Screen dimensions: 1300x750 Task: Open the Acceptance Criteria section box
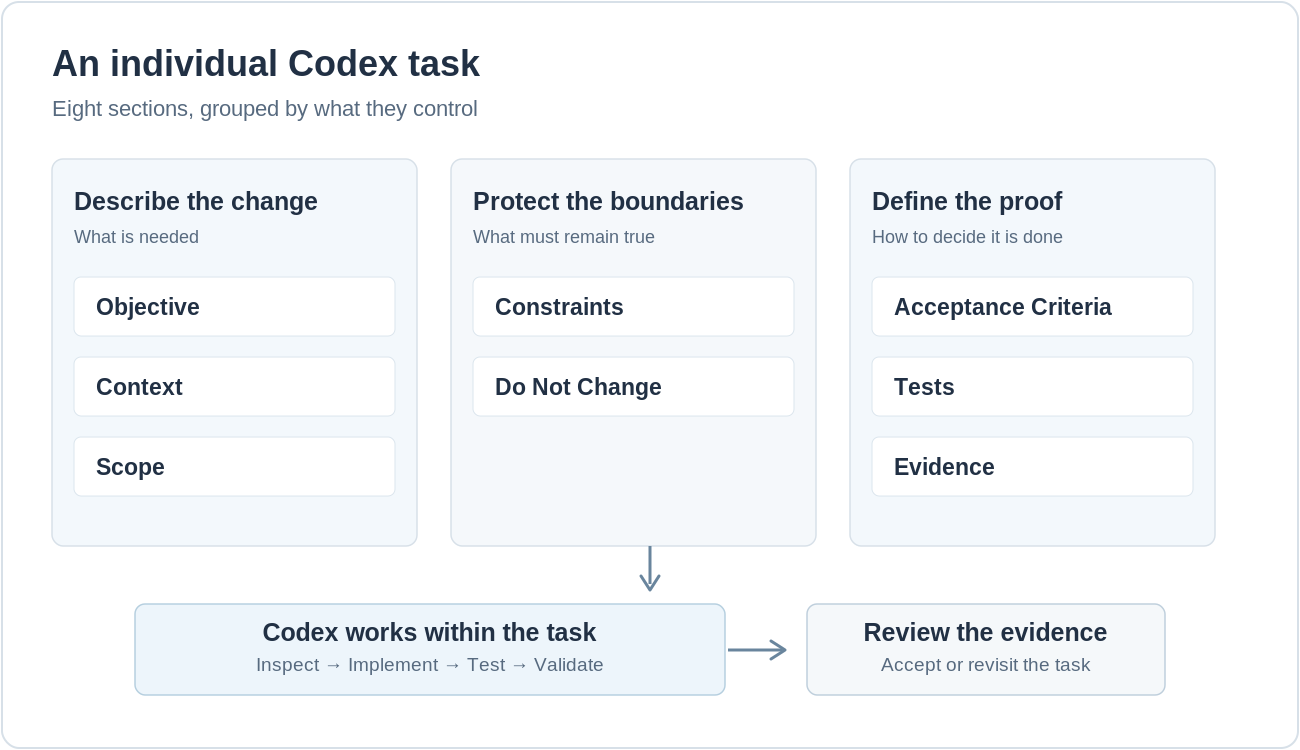(x=1032, y=307)
